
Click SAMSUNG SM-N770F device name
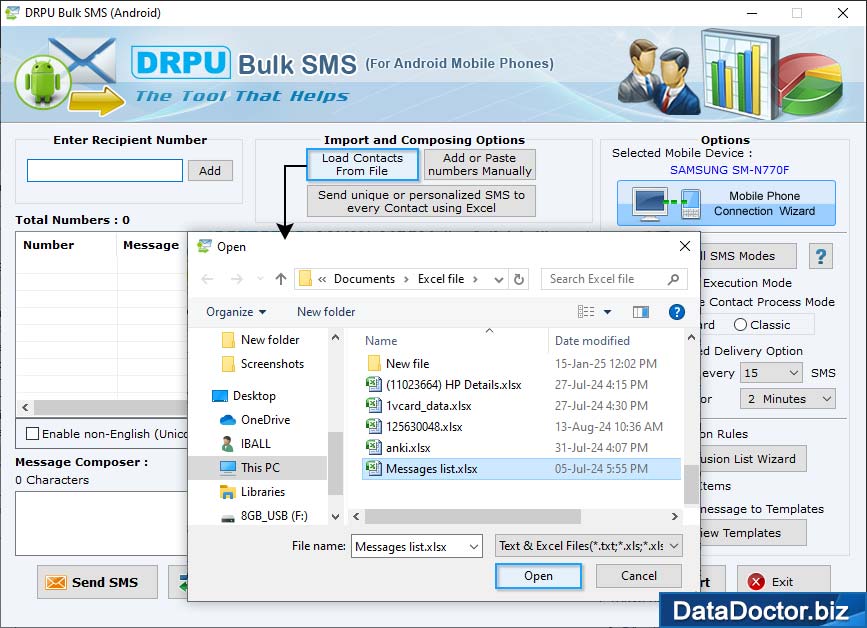point(729,170)
